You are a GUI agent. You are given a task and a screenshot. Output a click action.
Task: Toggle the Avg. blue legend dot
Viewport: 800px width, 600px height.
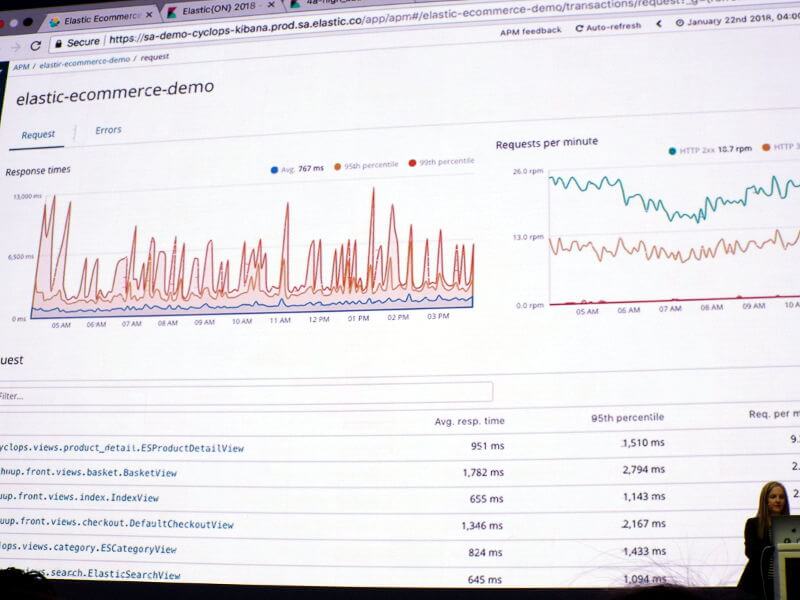[x=274, y=170]
